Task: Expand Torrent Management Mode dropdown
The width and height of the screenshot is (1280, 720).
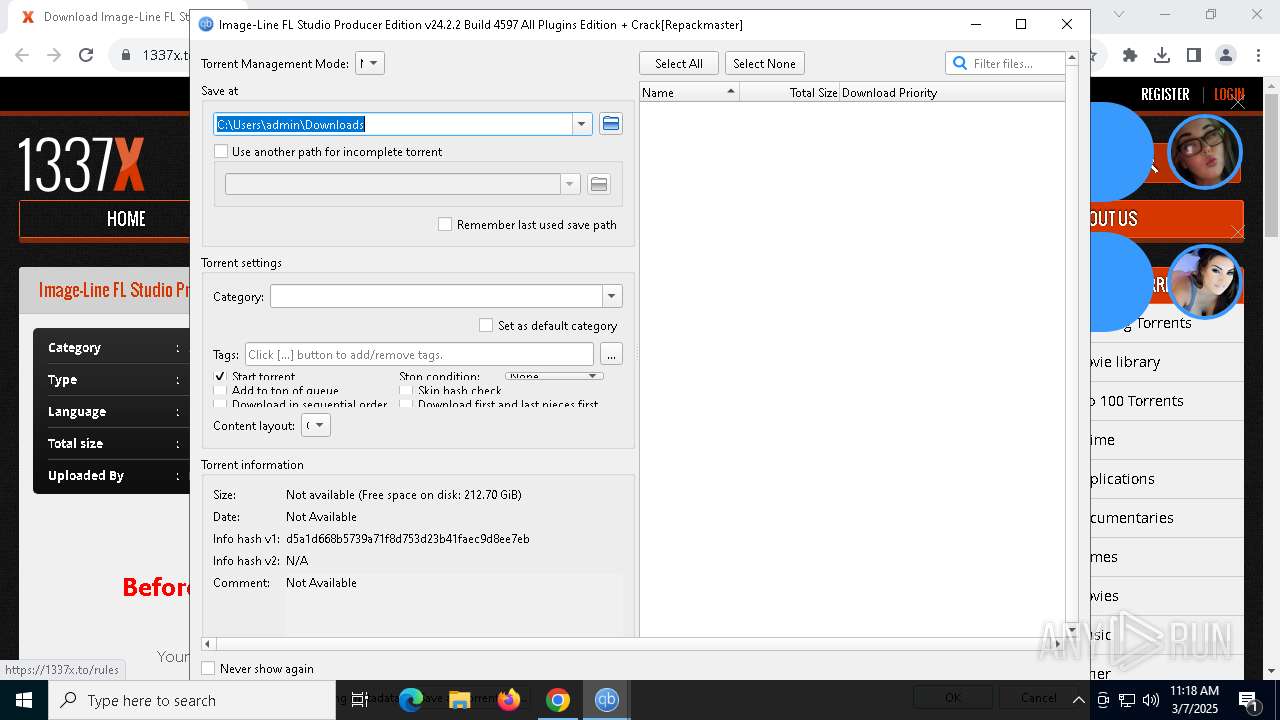Action: pos(370,63)
